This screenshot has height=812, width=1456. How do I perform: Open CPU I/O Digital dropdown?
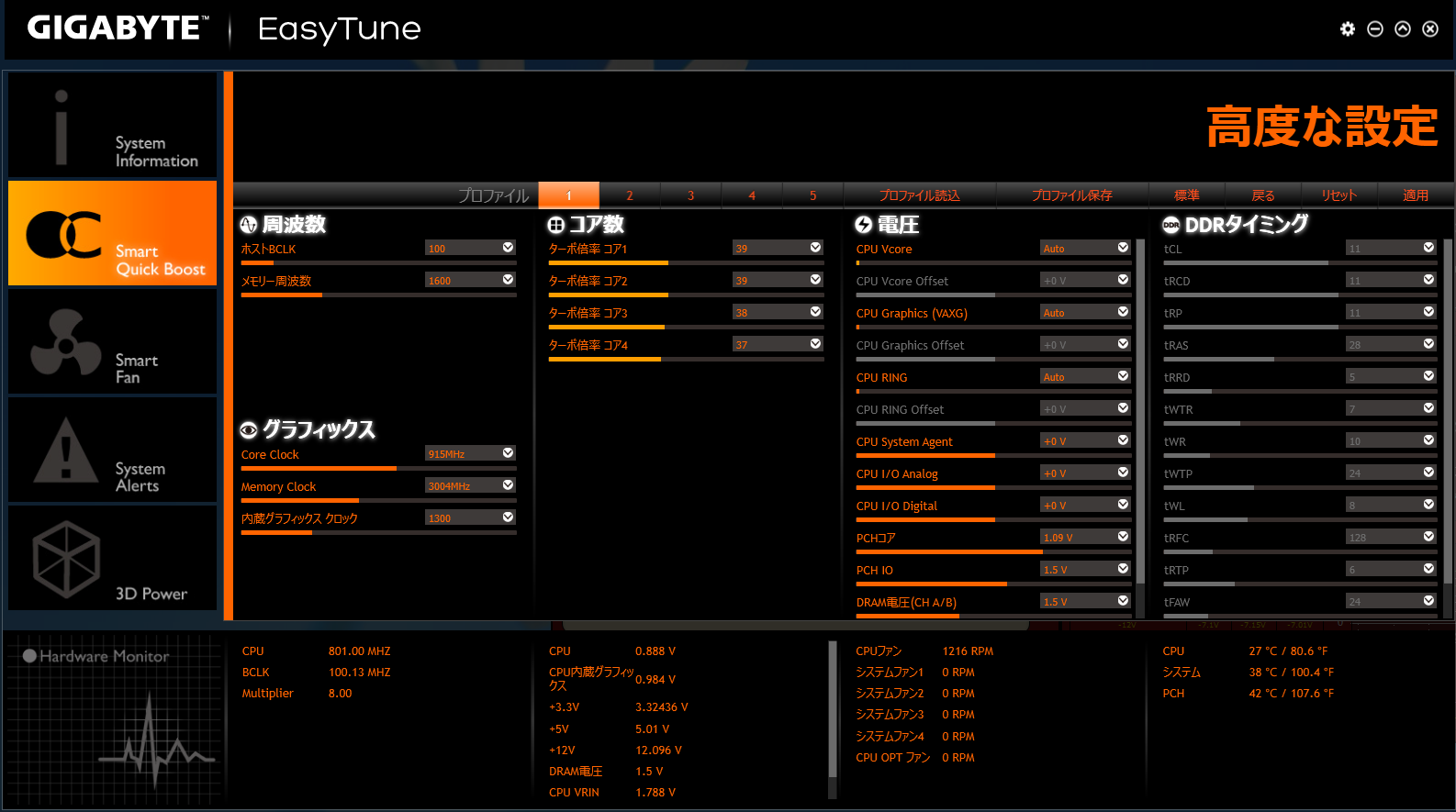(x=1086, y=506)
